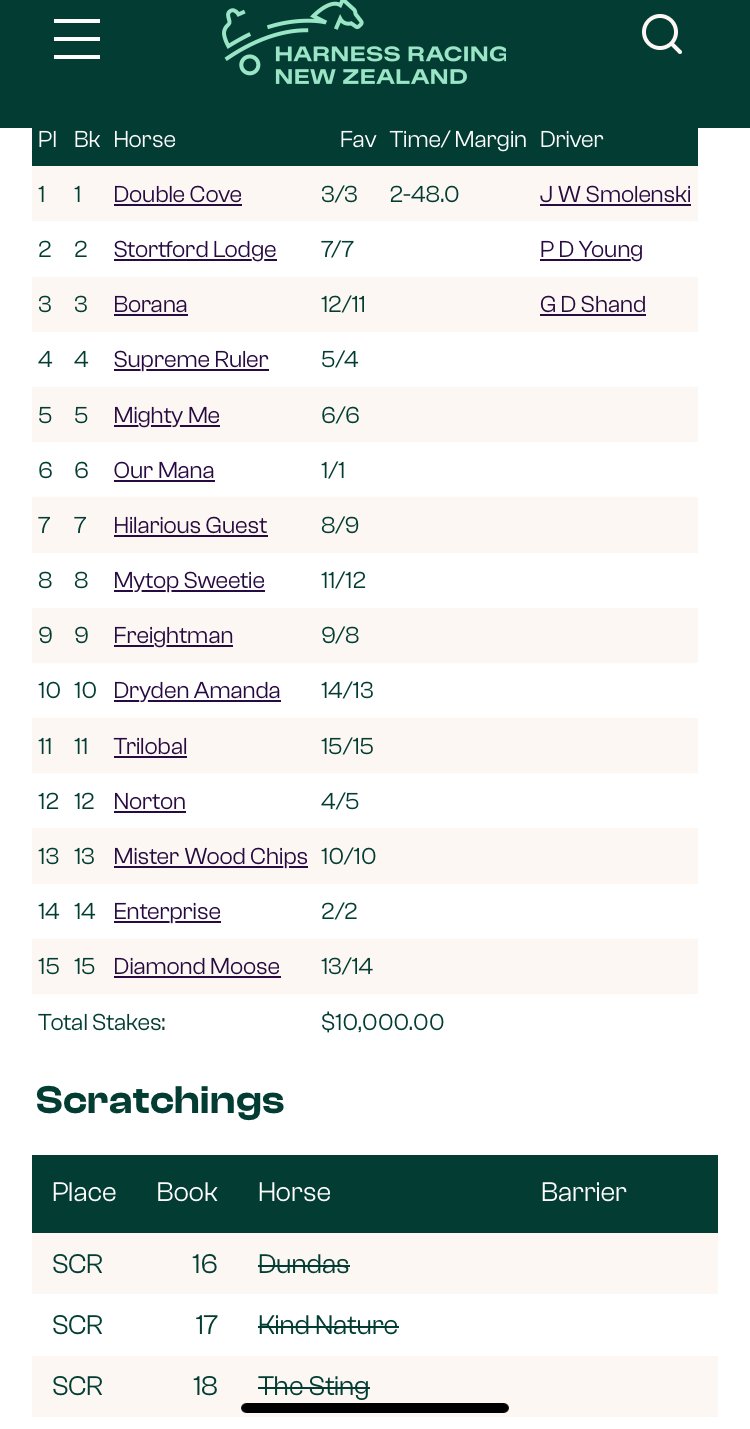View Borana horse details
The image size is (750, 1429).
tap(151, 304)
